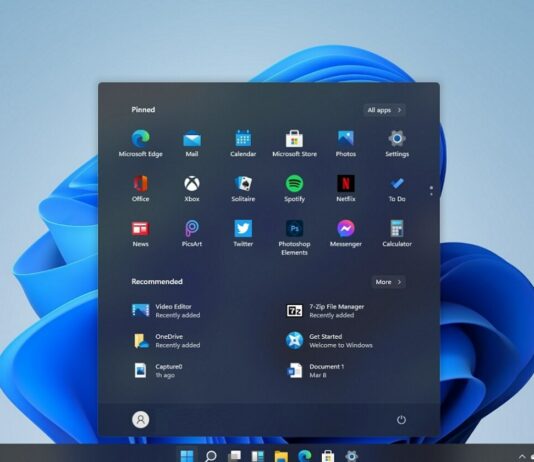Launch PicsArt

coord(192,234)
